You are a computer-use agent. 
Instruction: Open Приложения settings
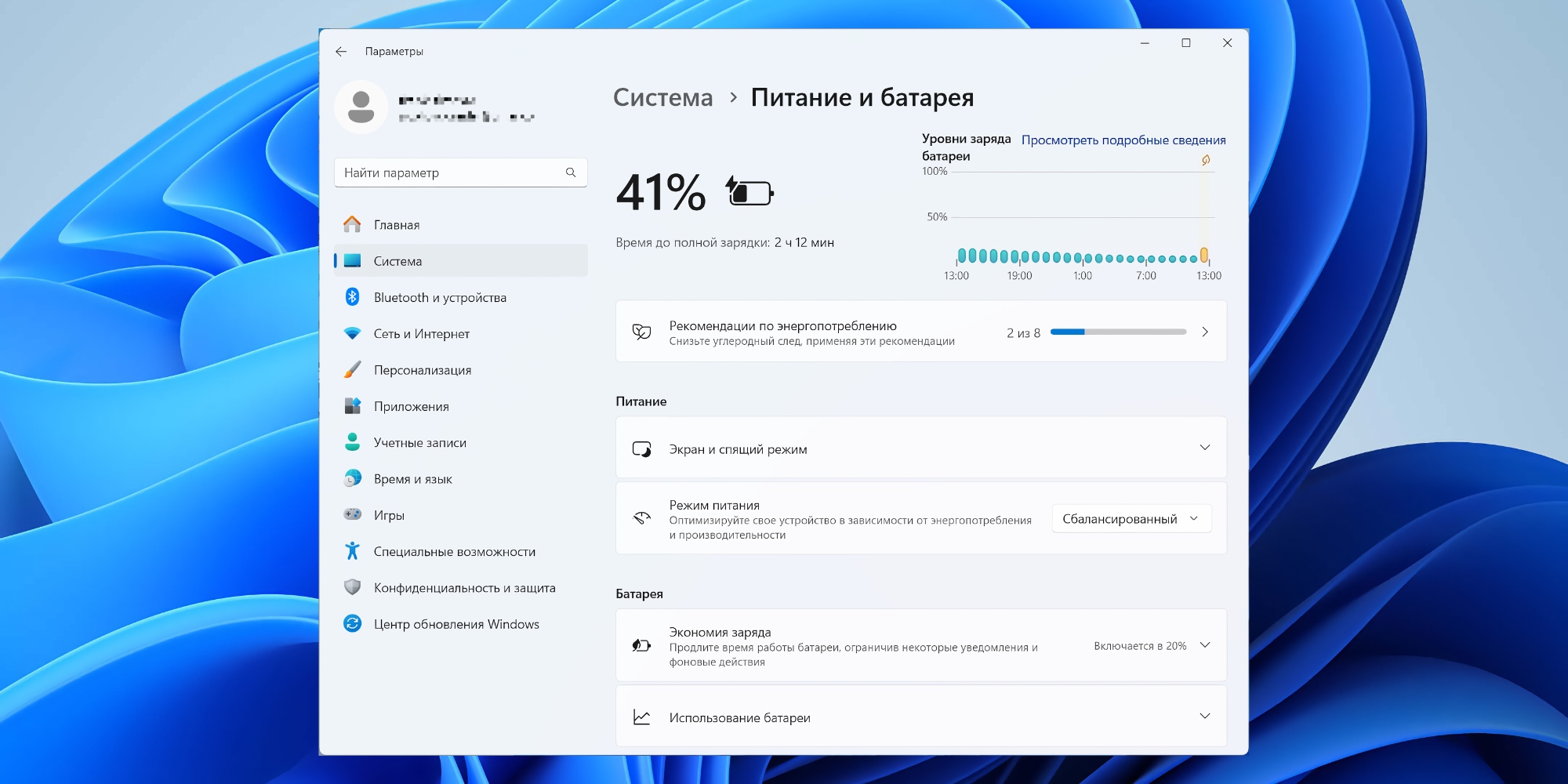click(461, 406)
